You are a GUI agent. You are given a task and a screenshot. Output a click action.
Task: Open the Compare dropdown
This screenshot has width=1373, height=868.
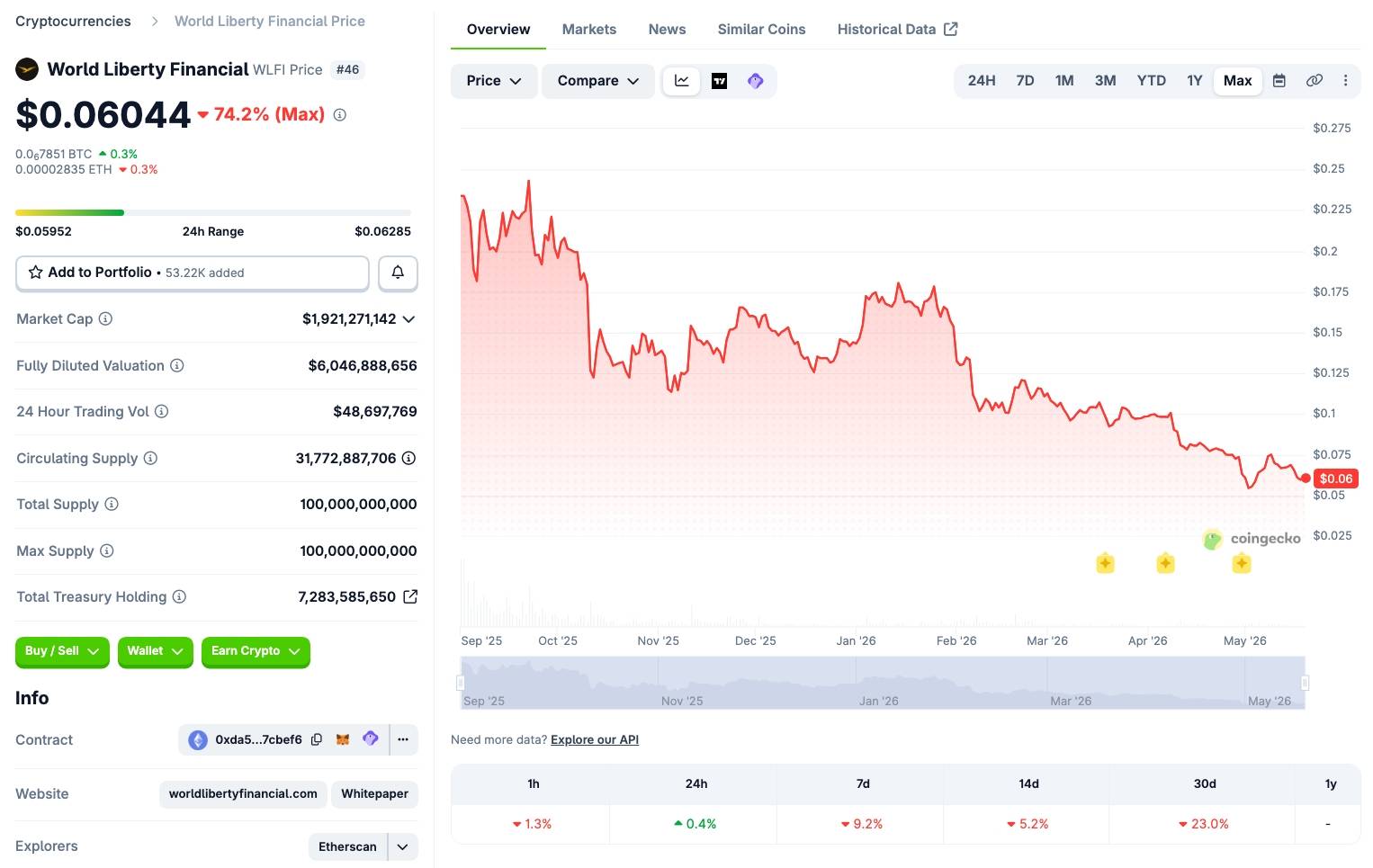598,81
